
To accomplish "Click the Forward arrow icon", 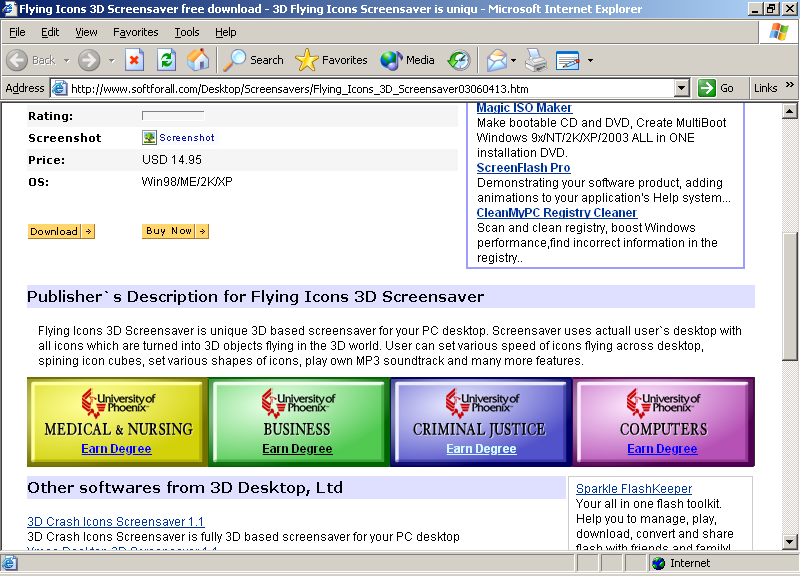I will tap(89, 60).
